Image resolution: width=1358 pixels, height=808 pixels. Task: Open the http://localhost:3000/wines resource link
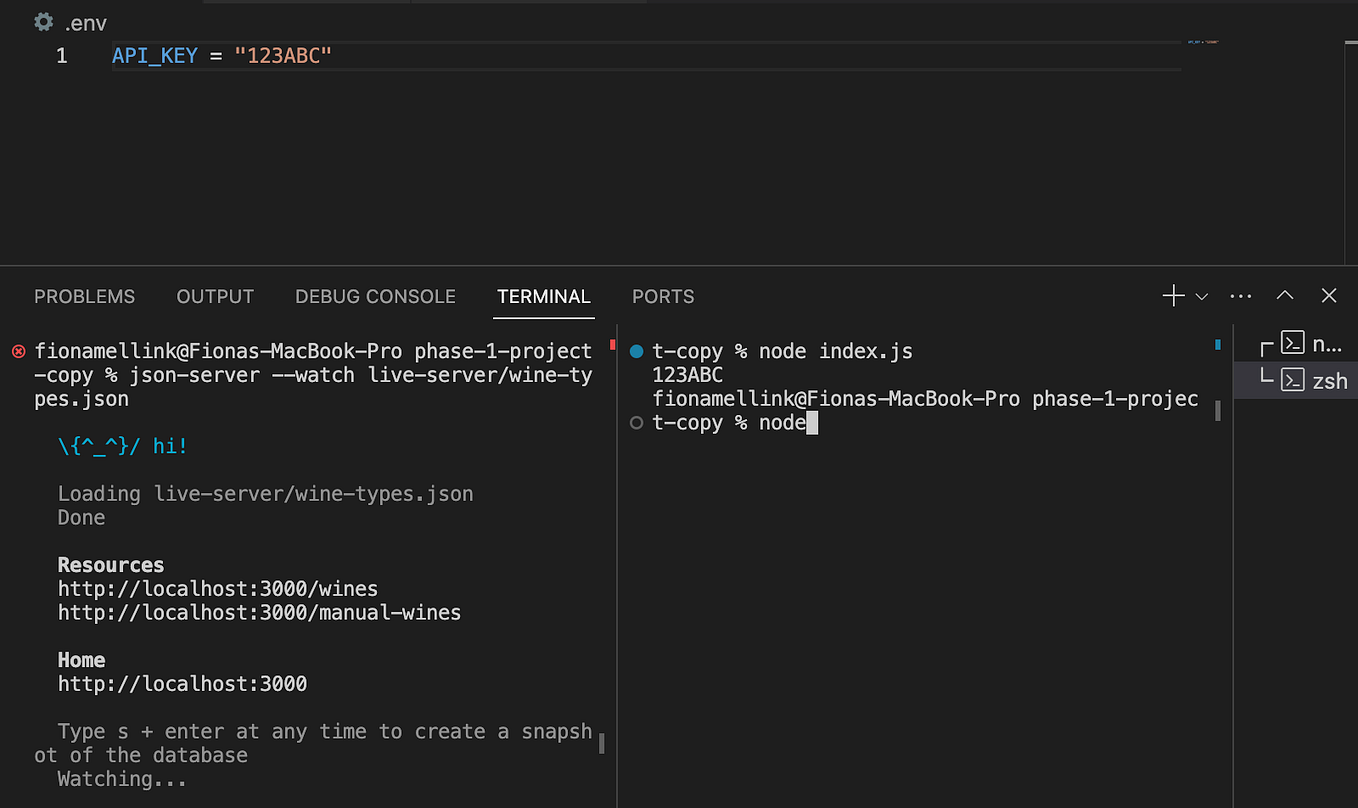click(x=217, y=588)
